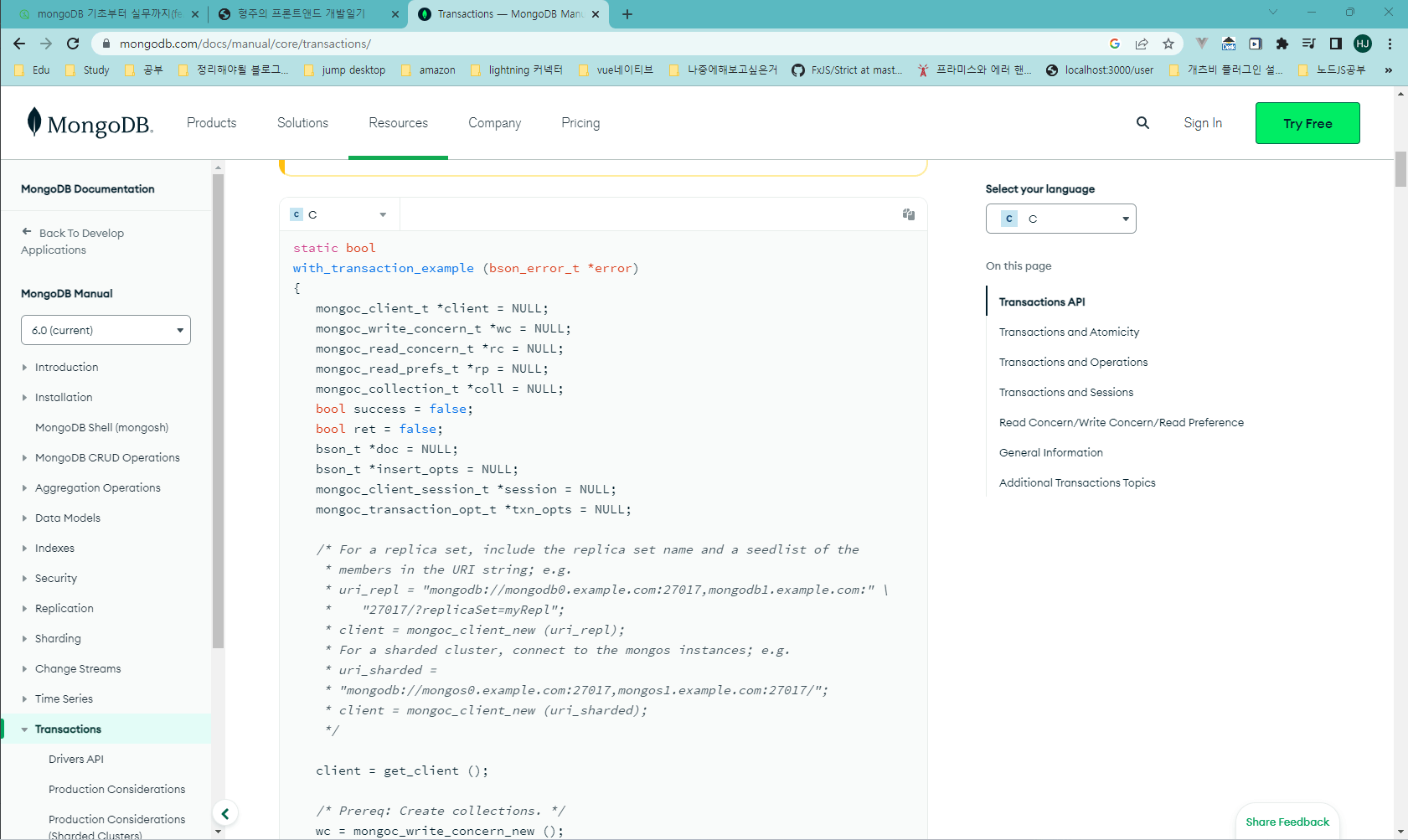Viewport: 1408px width, 840px height.
Task: Bookmark this page with star icon
Action: pyautogui.click(x=1168, y=44)
